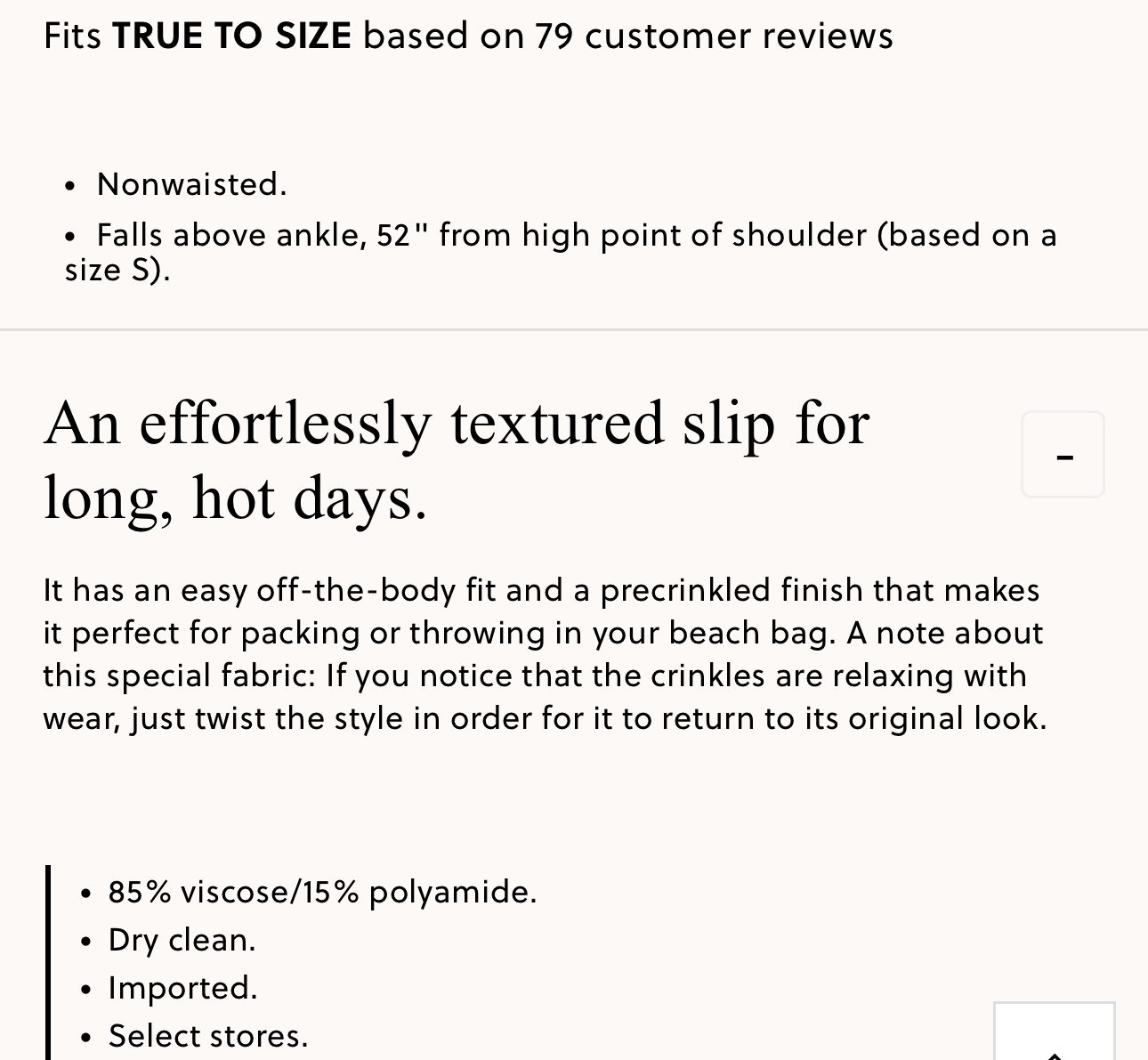Click the "Dry clean." bullet item
The image size is (1148, 1060).
click(182, 940)
